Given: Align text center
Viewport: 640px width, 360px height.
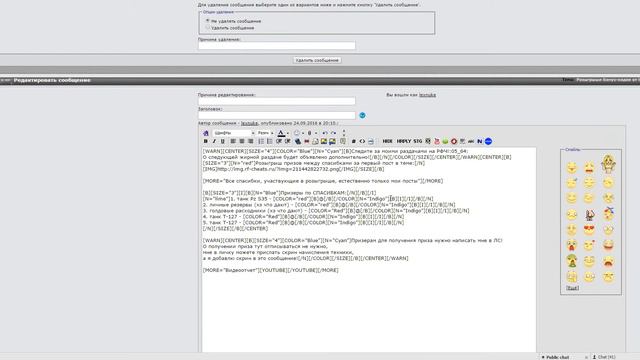Looking at the screenshot, I should pos(242,141).
